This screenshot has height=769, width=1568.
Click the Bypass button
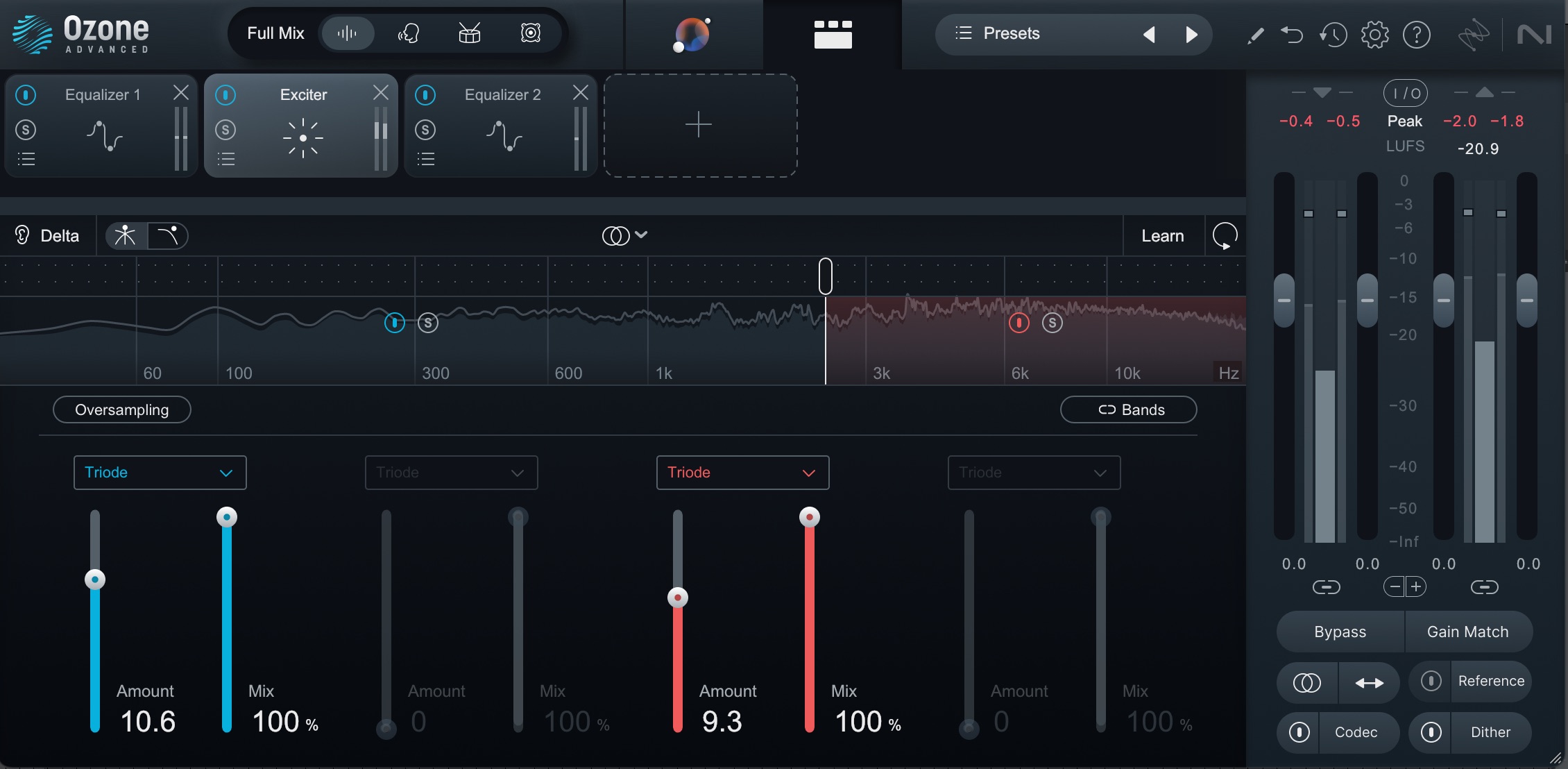point(1340,632)
